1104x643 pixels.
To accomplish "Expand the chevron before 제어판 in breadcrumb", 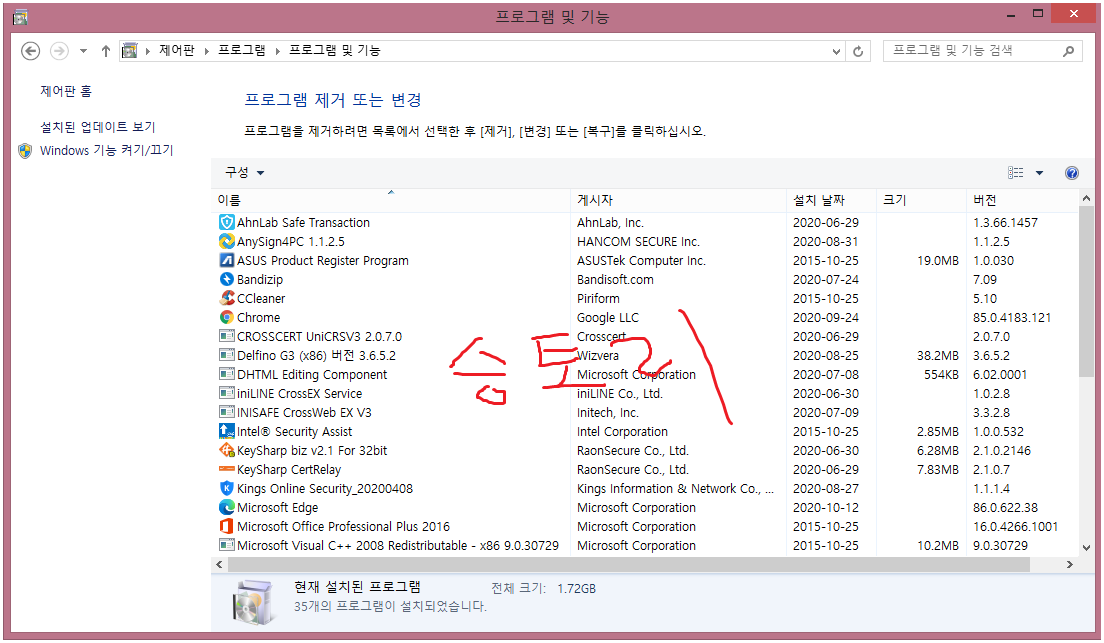I will pyautogui.click(x=148, y=51).
